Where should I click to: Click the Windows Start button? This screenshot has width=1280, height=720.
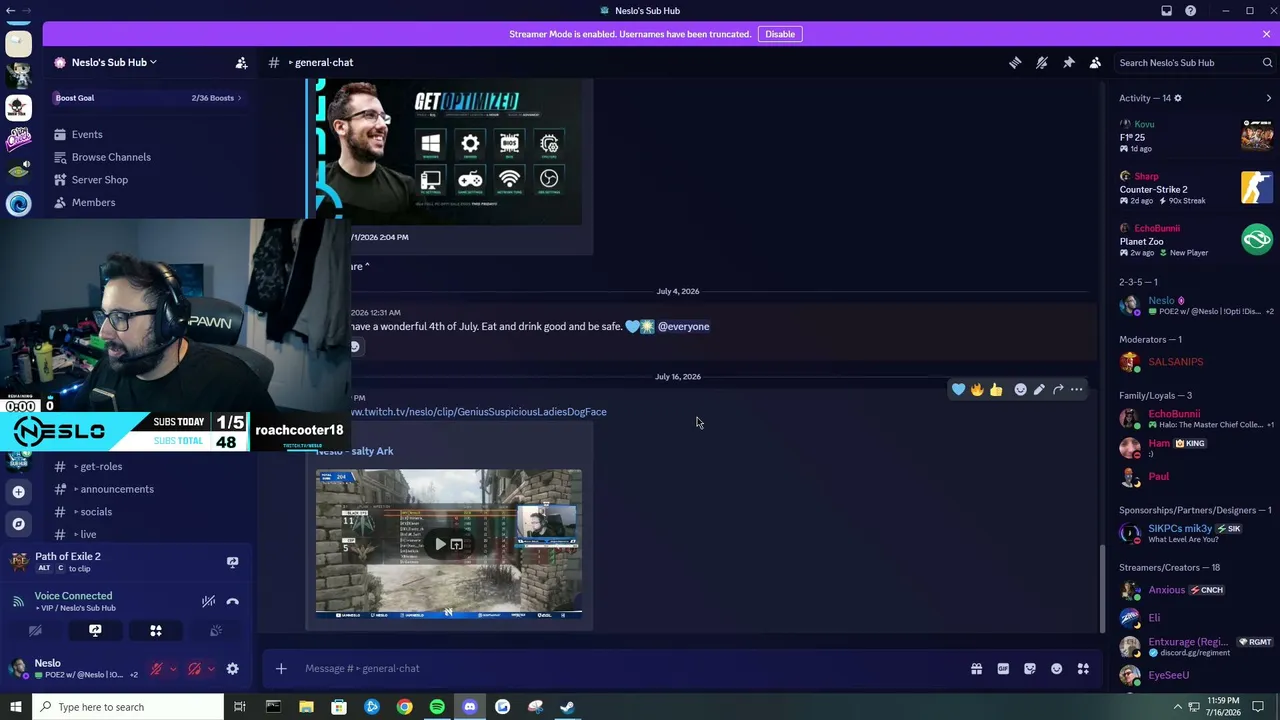(15, 707)
